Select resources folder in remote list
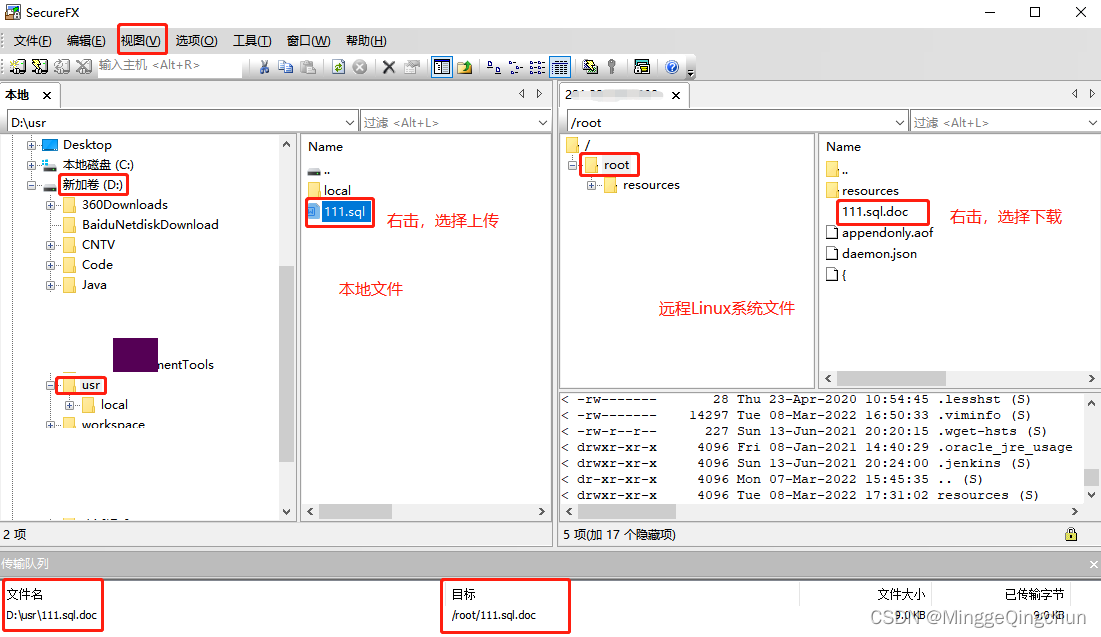The height and width of the screenshot is (637, 1101). click(870, 190)
